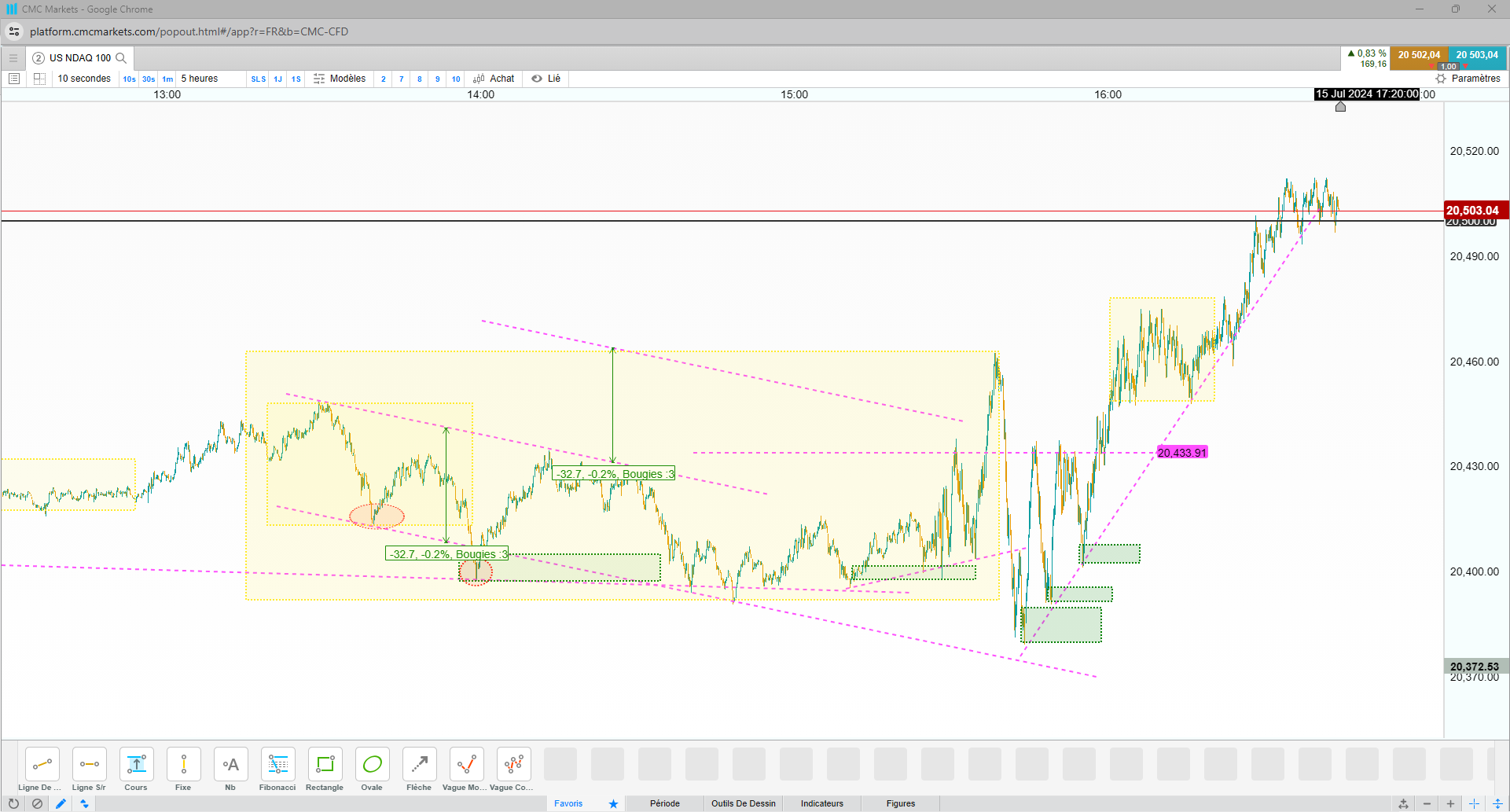Click the Achat buy button
The height and width of the screenshot is (812, 1510).
[x=494, y=79]
